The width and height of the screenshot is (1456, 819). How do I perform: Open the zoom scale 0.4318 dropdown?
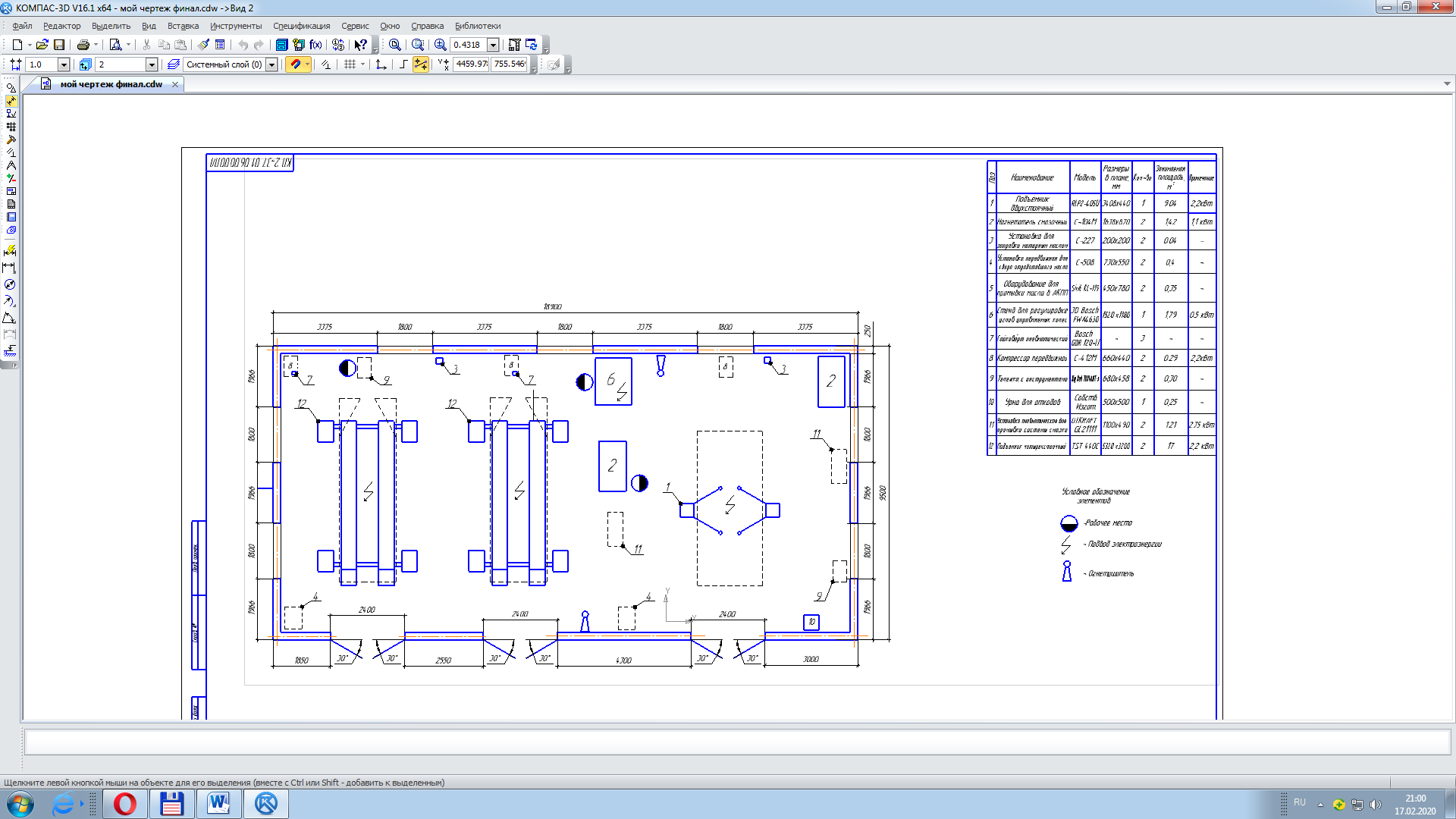pyautogui.click(x=493, y=45)
